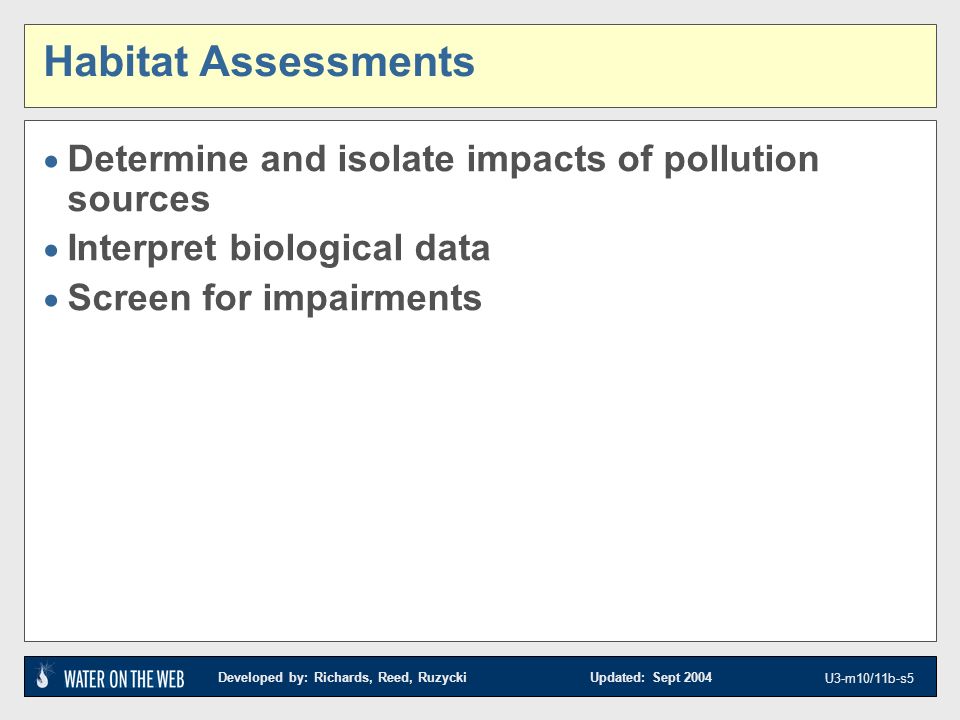Click the "Sept 2004" date in footer
Screen dimensions: 960x720
[x=682, y=678]
